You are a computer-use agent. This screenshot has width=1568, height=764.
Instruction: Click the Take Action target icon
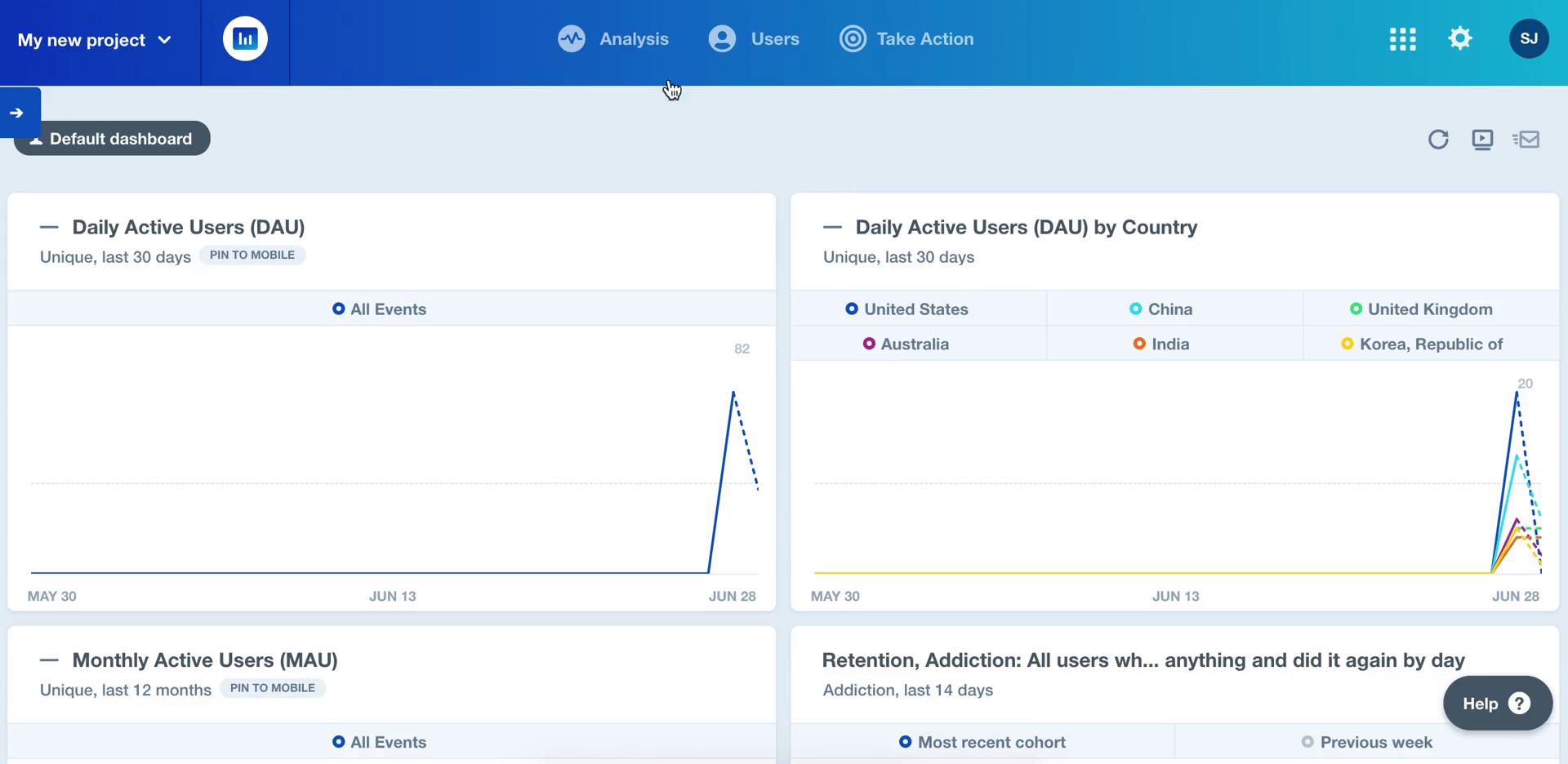(x=853, y=38)
